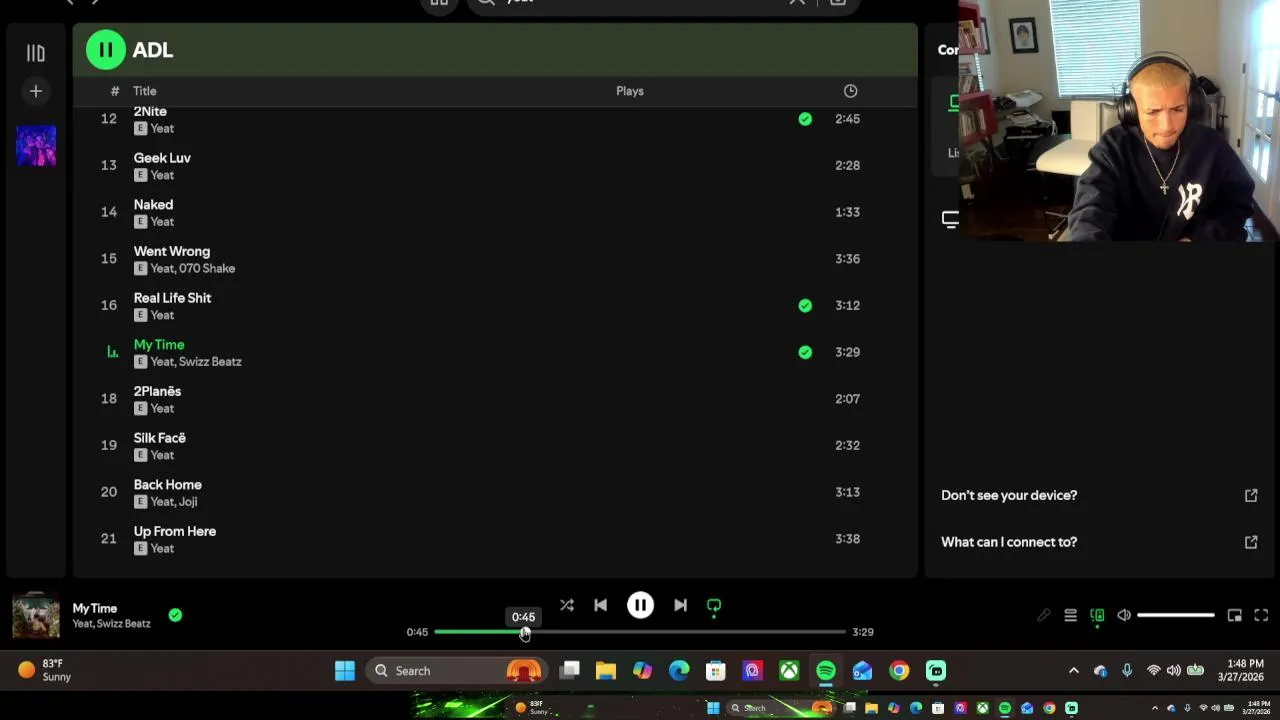Open the Connect to a device icon
This screenshot has width=1280, height=720.
click(x=1097, y=615)
